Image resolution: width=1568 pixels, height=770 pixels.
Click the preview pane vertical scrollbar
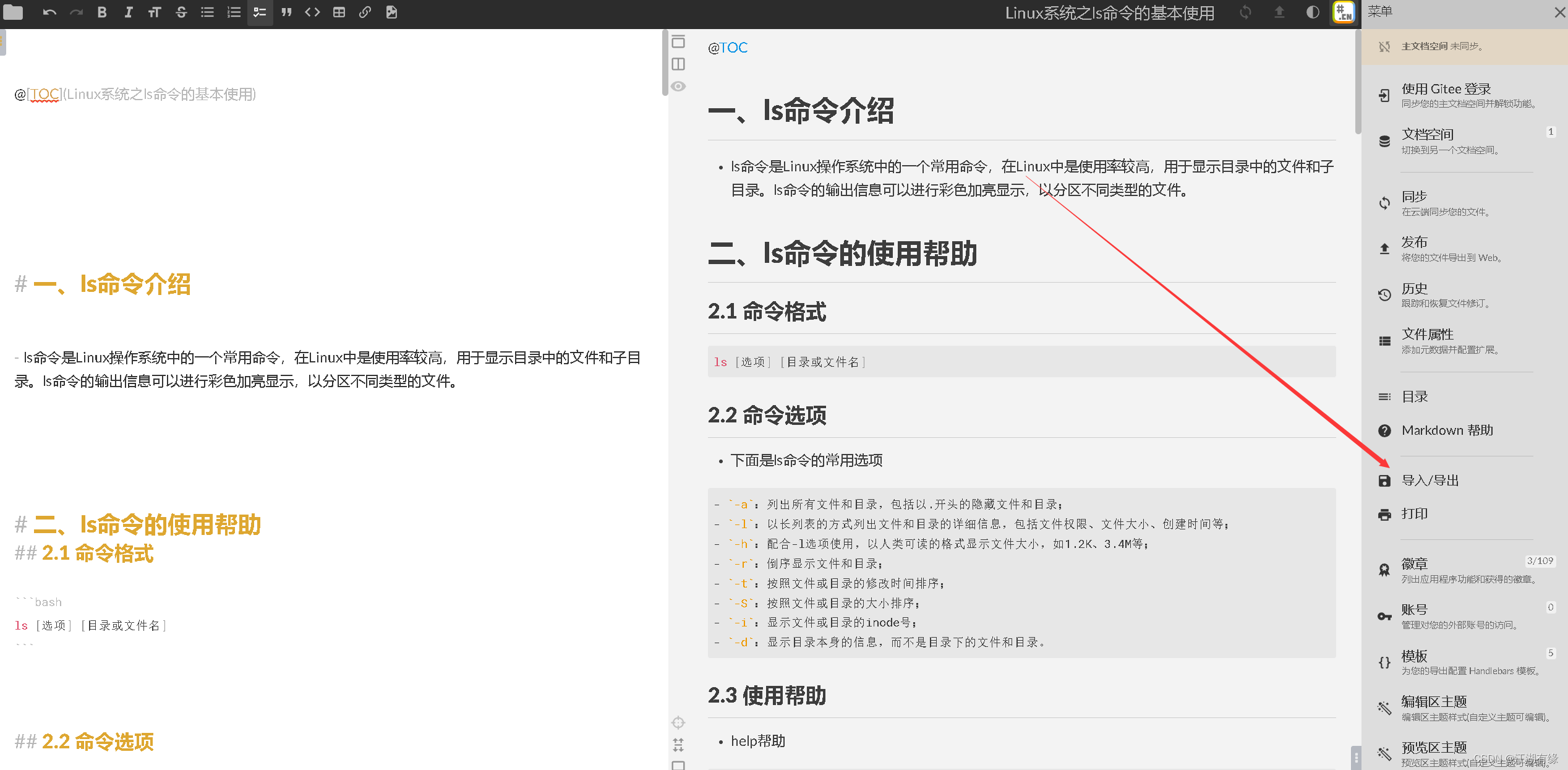point(1358,80)
